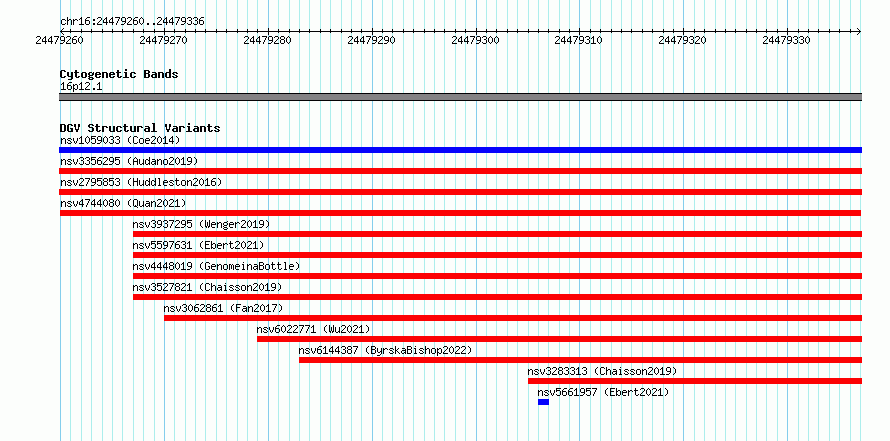Select the red nsv4448019 variant bar
The image size is (890, 441).
(497, 276)
